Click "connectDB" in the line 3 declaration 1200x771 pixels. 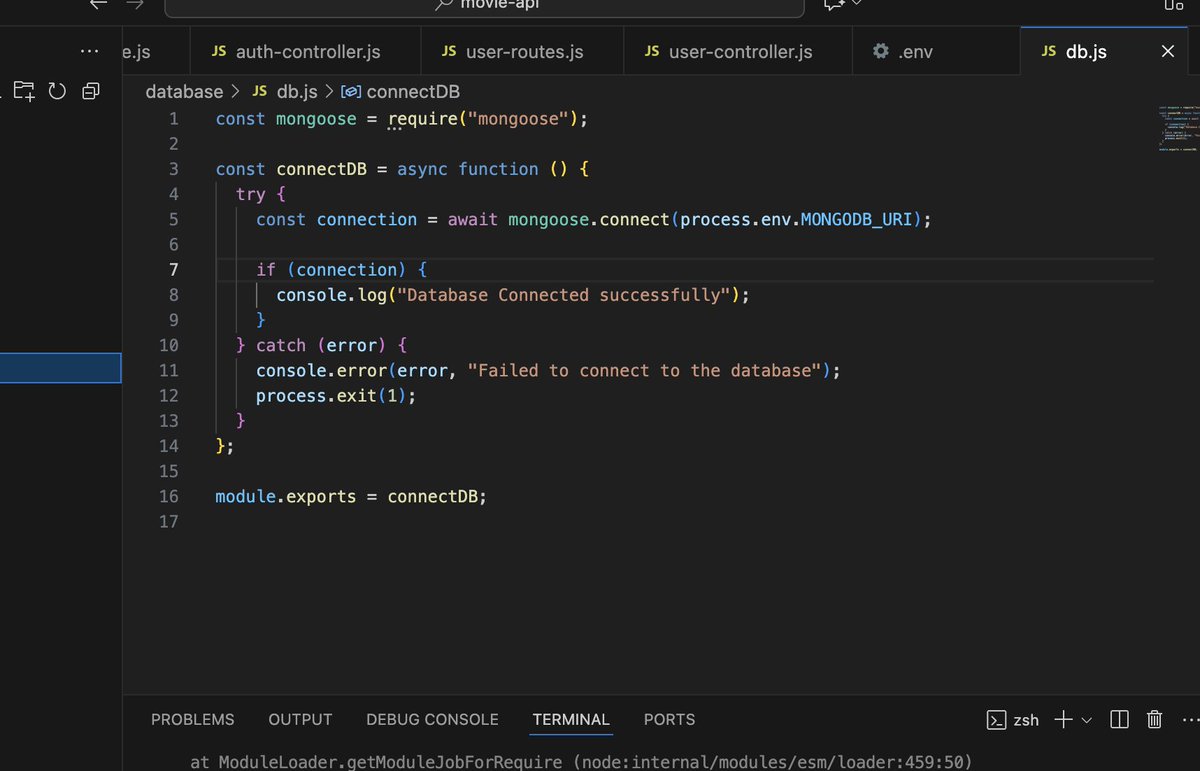(x=321, y=169)
